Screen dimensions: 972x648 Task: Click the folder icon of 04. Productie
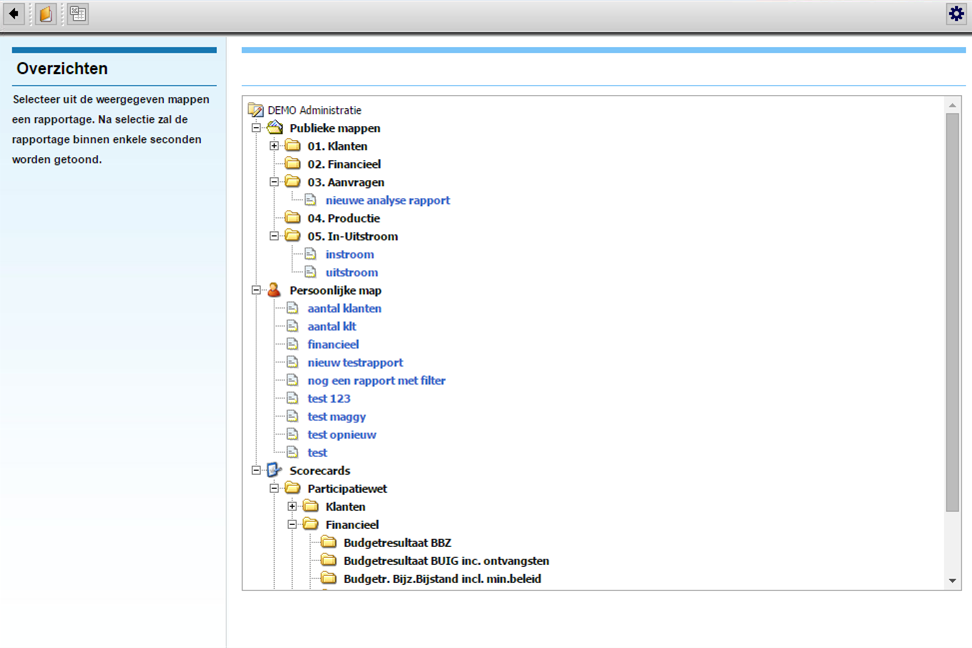pyautogui.click(x=292, y=218)
